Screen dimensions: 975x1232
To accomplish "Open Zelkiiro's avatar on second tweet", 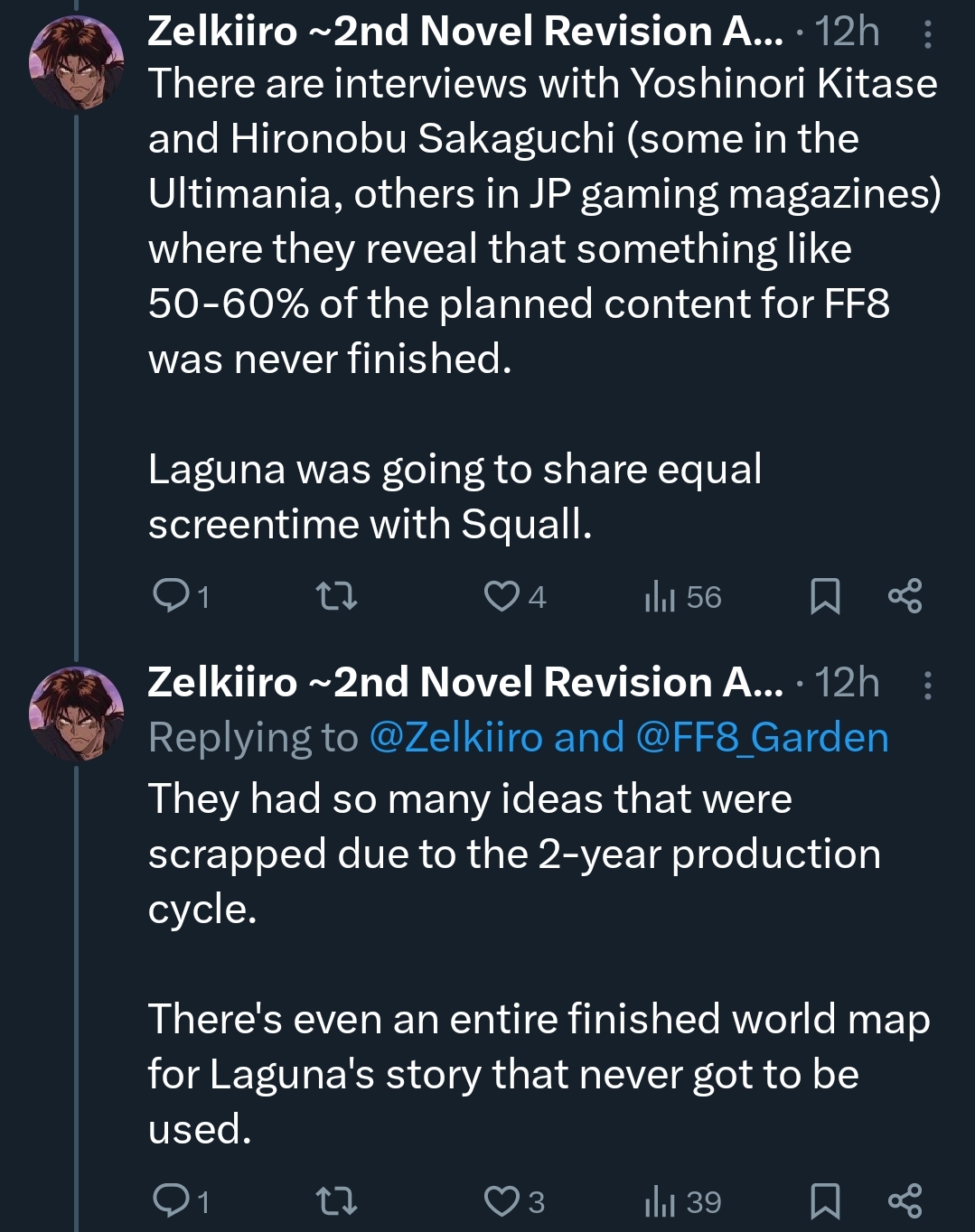I will tap(77, 715).
